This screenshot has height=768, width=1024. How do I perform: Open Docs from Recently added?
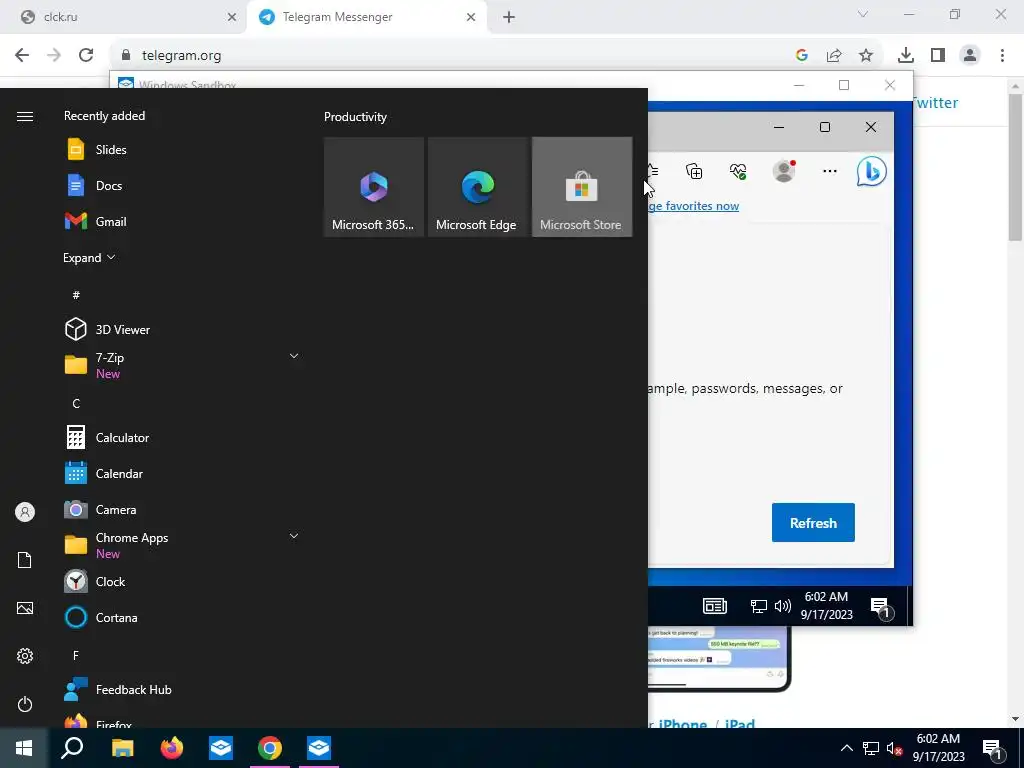(183, 185)
